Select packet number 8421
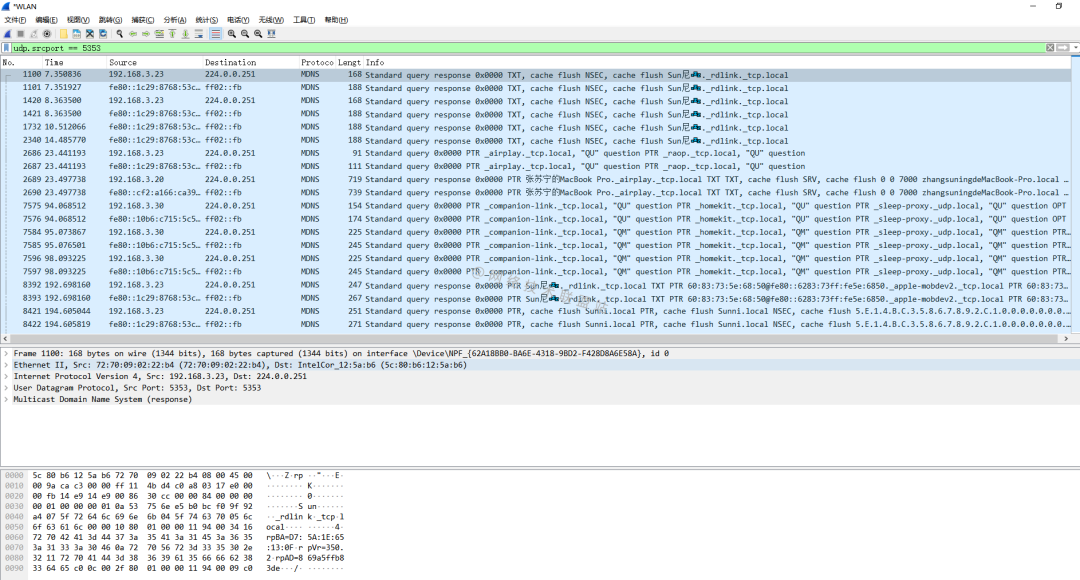 pyautogui.click(x=535, y=311)
